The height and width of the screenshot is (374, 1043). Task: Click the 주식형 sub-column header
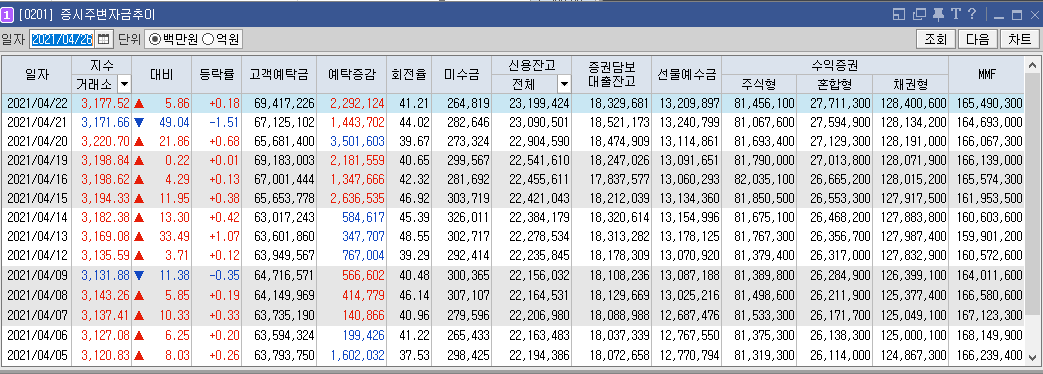coord(759,85)
